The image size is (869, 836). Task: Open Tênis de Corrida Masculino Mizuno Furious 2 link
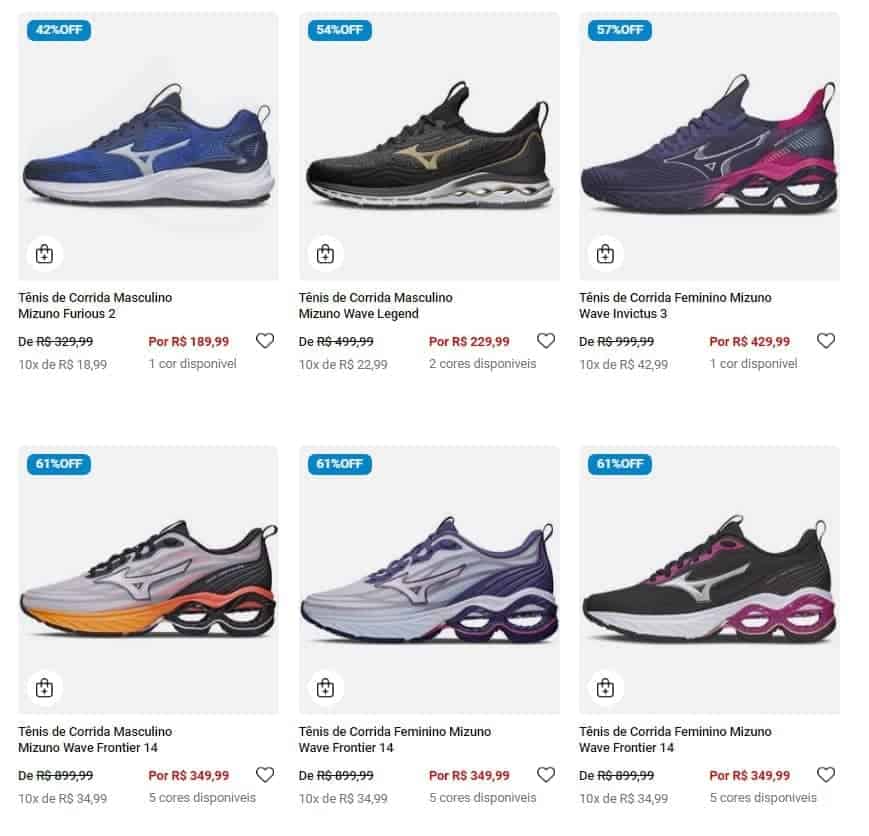coord(95,306)
